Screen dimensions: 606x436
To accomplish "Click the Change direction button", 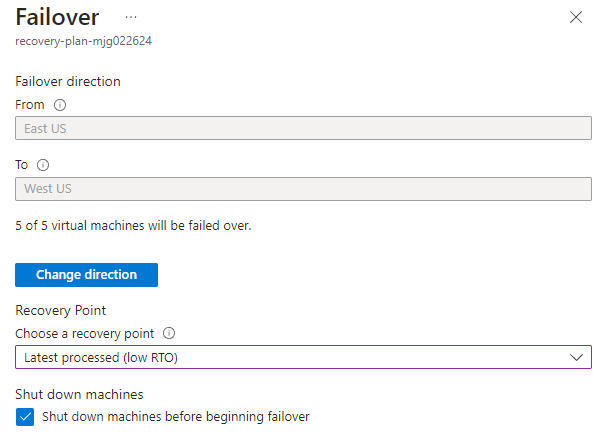I will [87, 275].
